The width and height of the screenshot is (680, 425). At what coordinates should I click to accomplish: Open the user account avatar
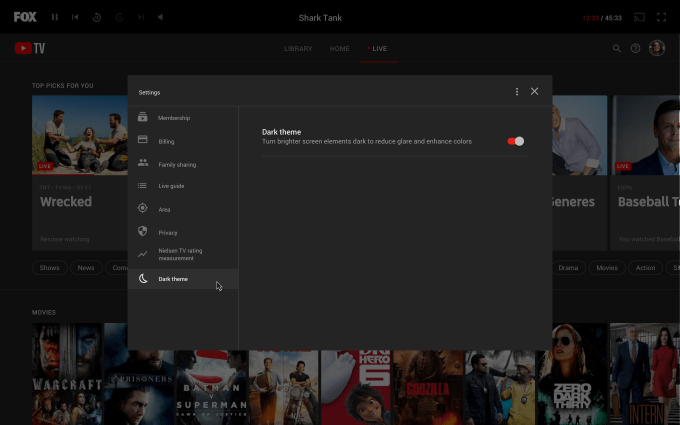(657, 48)
